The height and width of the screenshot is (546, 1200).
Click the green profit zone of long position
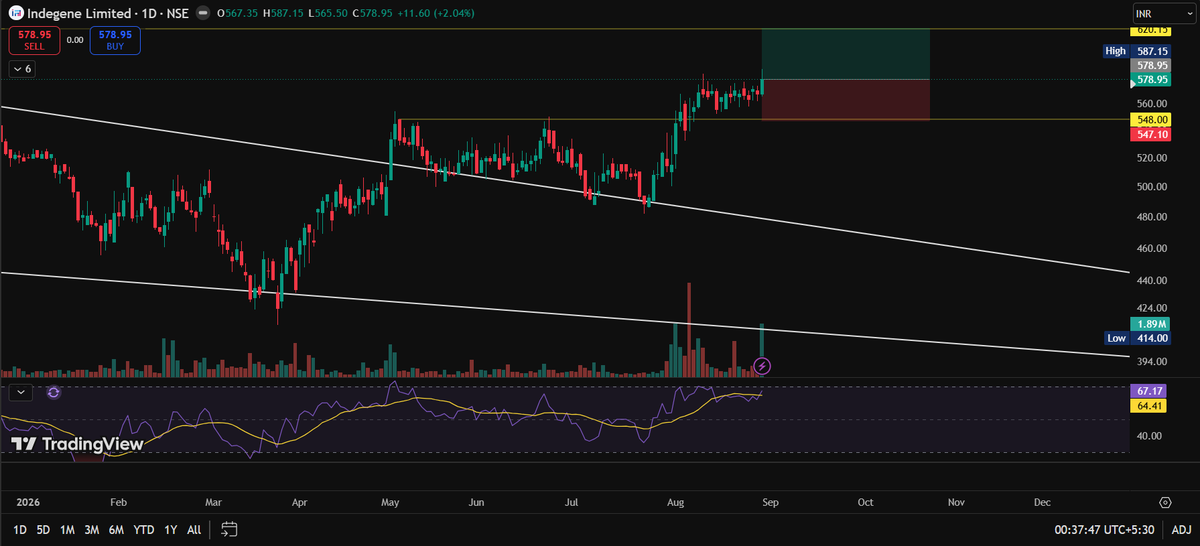coord(846,54)
